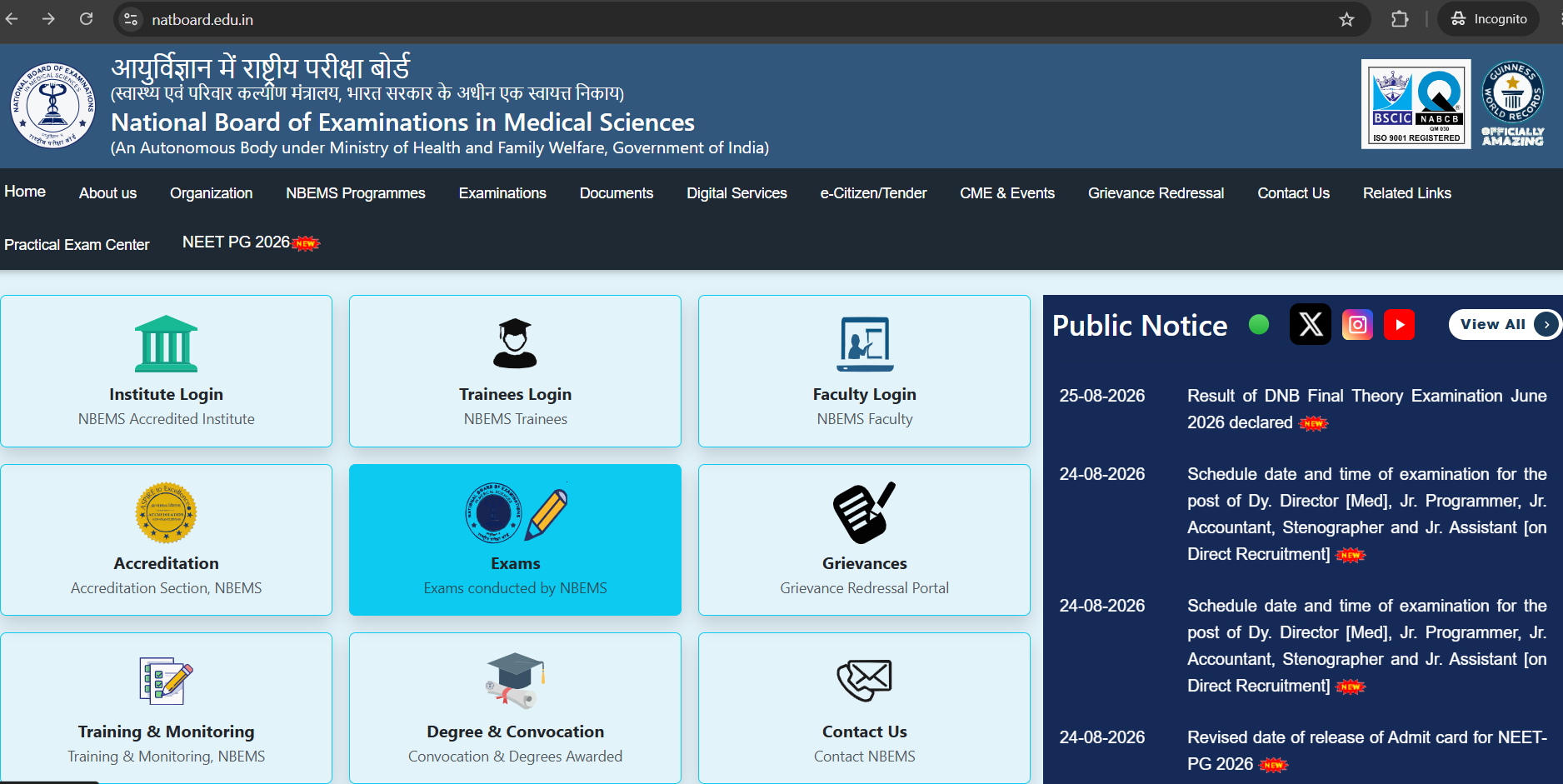Open the Institute Login card title
Screen dimensions: 1563x784
click(167, 394)
